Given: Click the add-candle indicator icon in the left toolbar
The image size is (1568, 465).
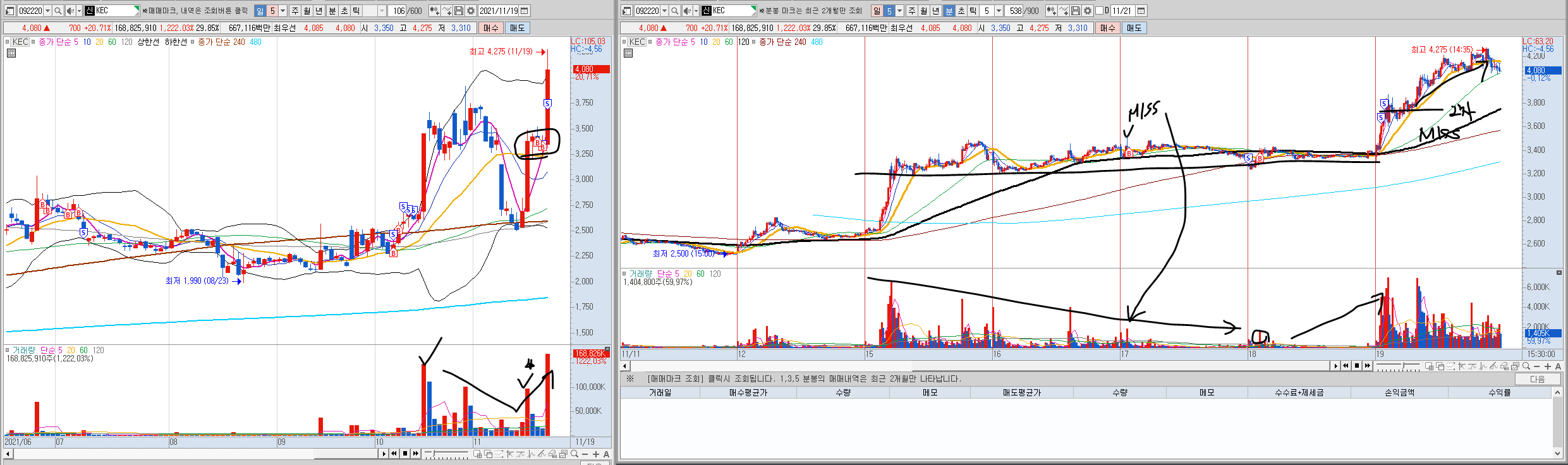Looking at the screenshot, I should pyautogui.click(x=435, y=11).
